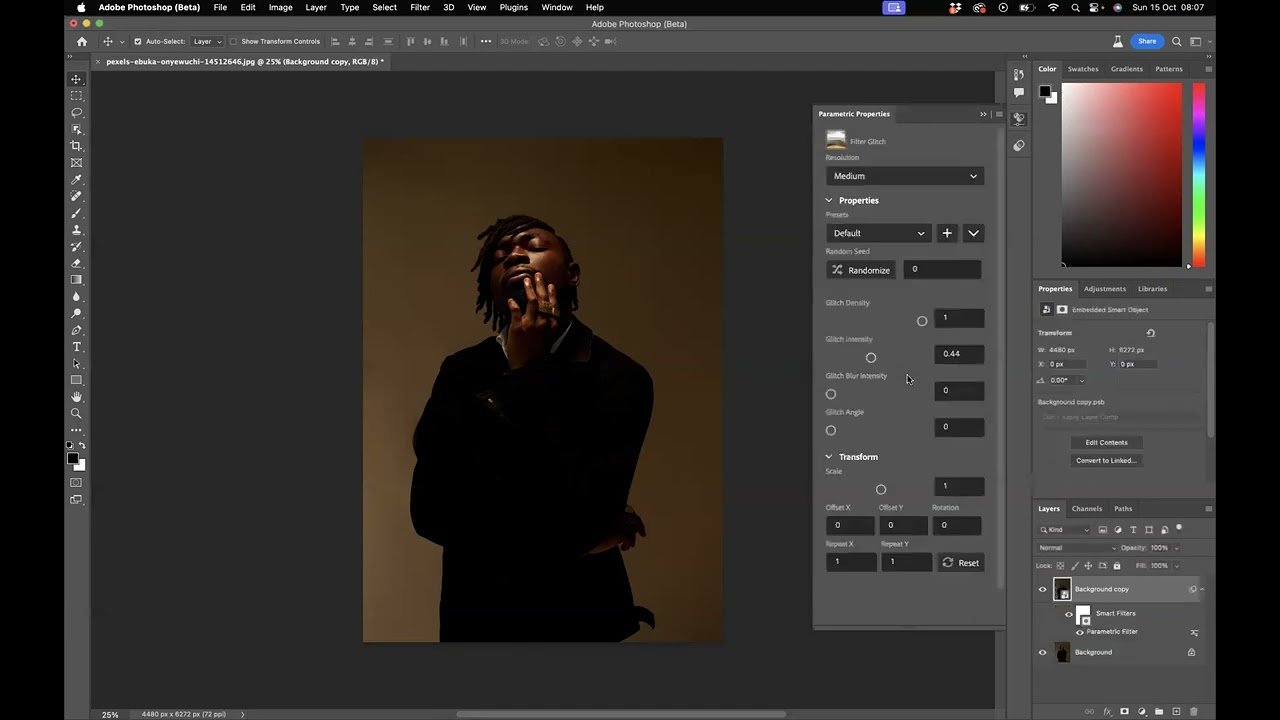This screenshot has height=720, width=1280.
Task: Toggle the layer filter on/off switch
Action: [x=1179, y=528]
